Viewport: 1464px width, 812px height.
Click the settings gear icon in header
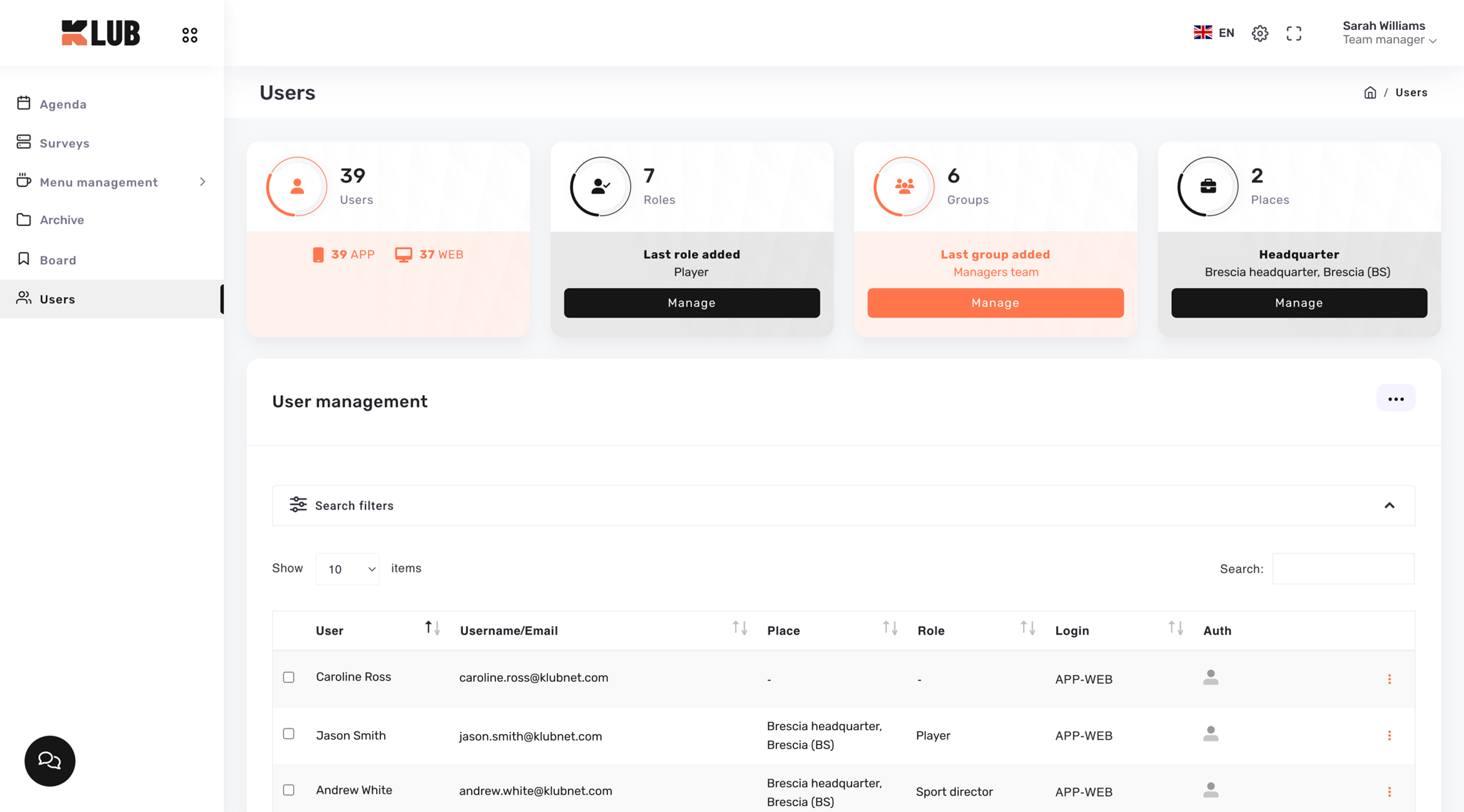click(x=1259, y=33)
